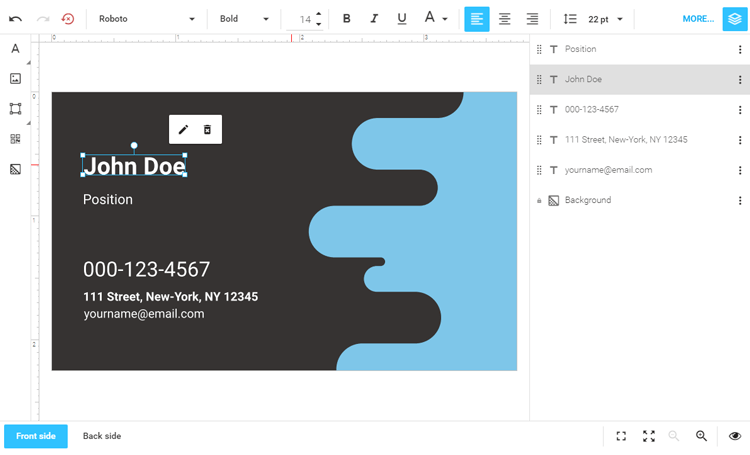
Task: Click the zoom in magnifier icon
Action: click(x=701, y=436)
